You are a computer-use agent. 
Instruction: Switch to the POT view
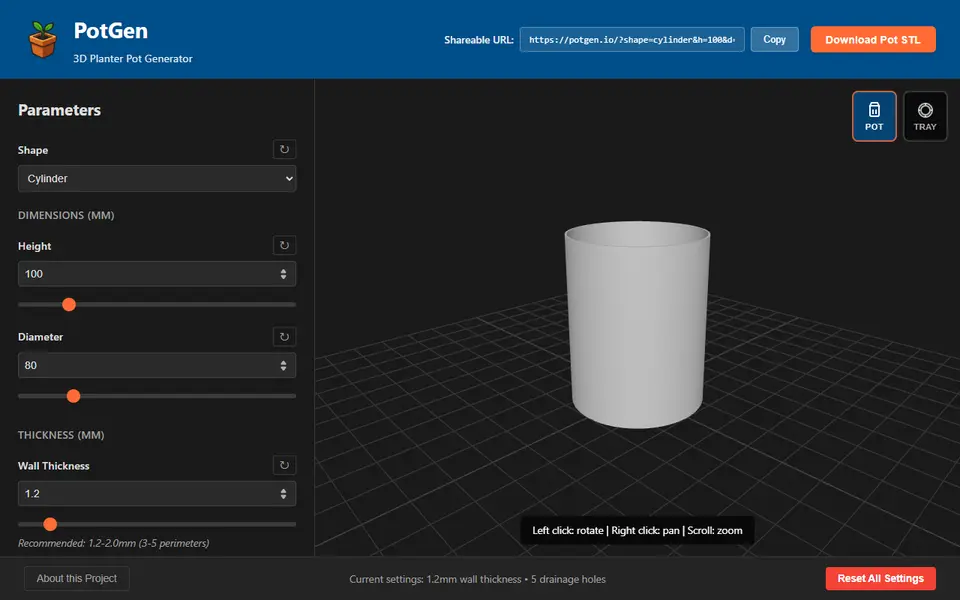click(874, 116)
